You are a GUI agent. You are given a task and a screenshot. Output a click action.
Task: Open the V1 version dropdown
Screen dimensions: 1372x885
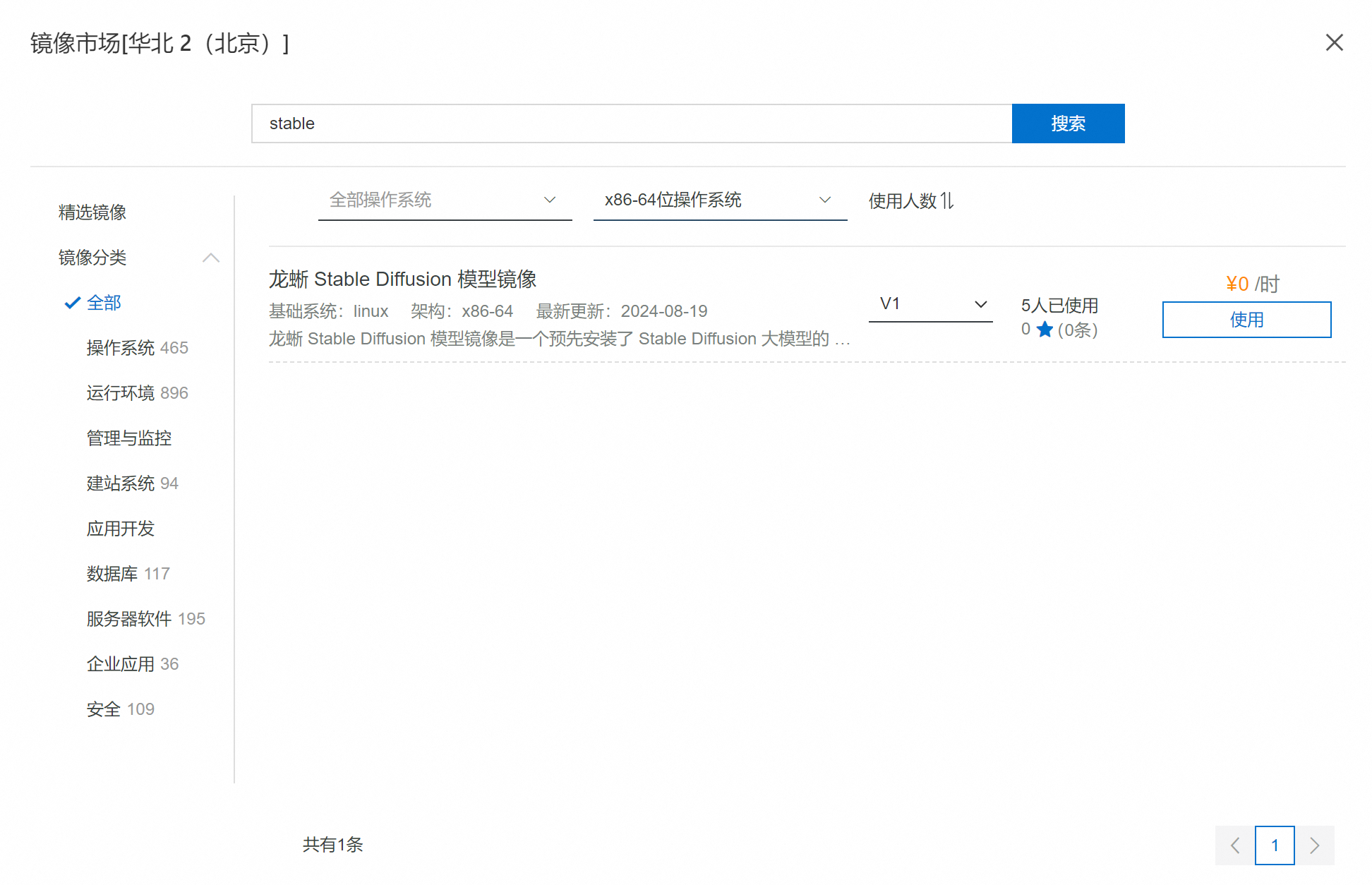[930, 304]
